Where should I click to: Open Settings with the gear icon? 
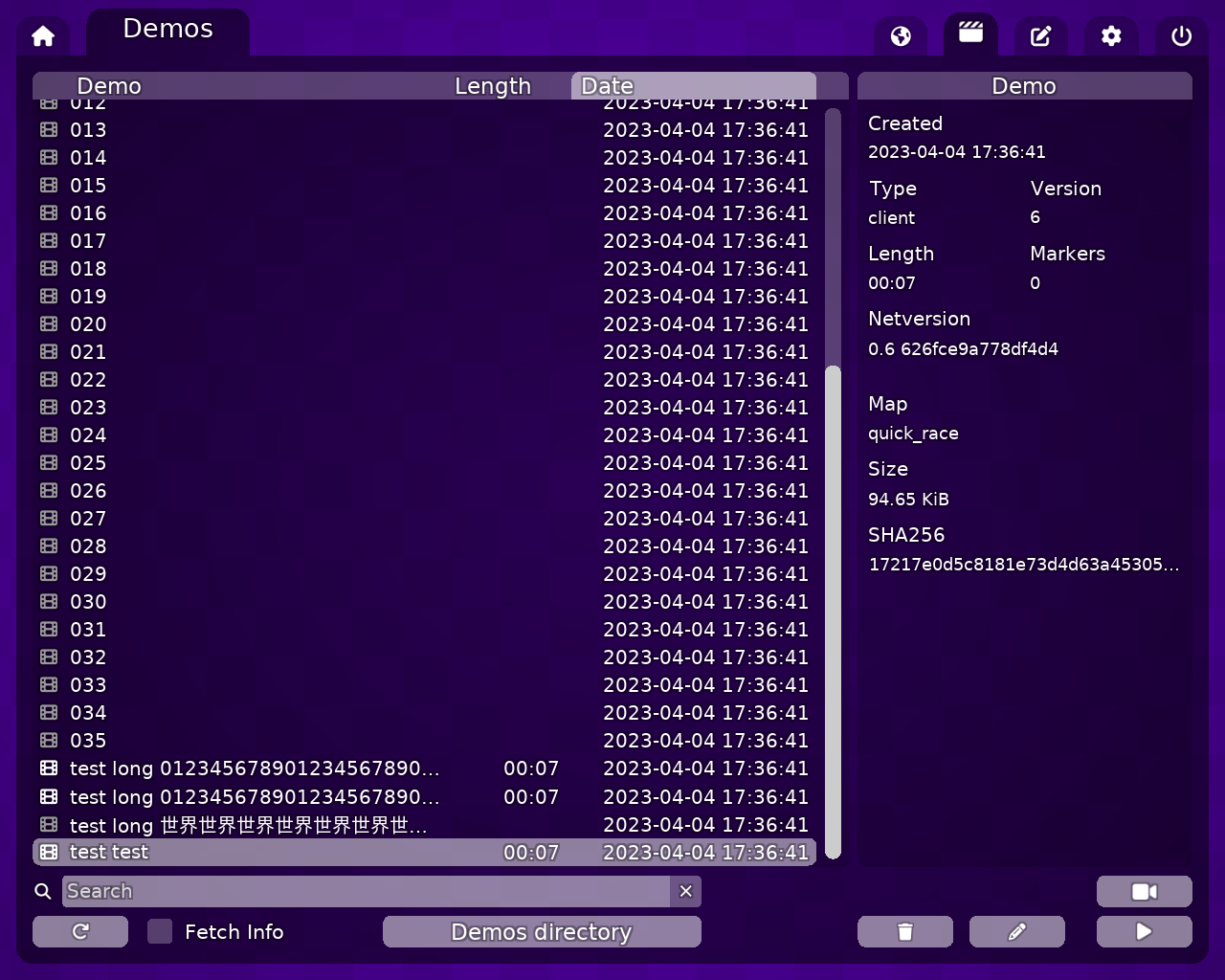pos(1111,35)
